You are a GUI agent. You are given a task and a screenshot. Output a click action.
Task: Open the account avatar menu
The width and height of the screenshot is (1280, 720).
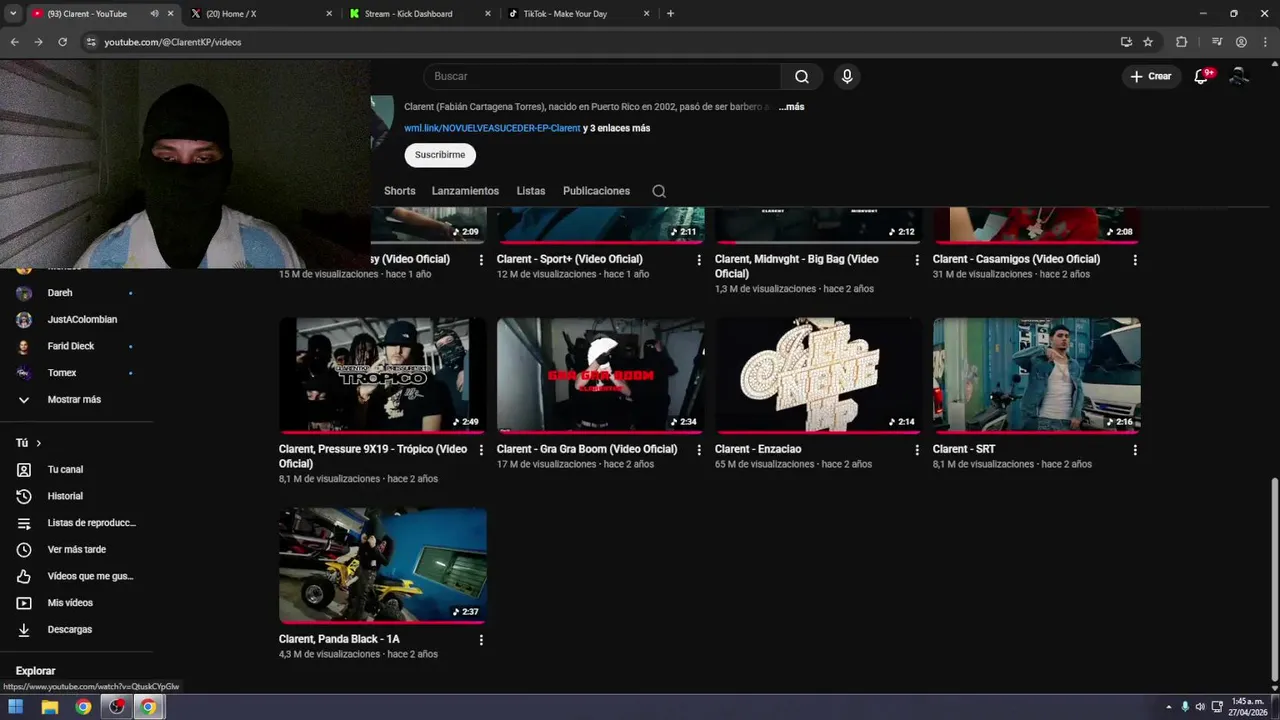(x=1239, y=76)
